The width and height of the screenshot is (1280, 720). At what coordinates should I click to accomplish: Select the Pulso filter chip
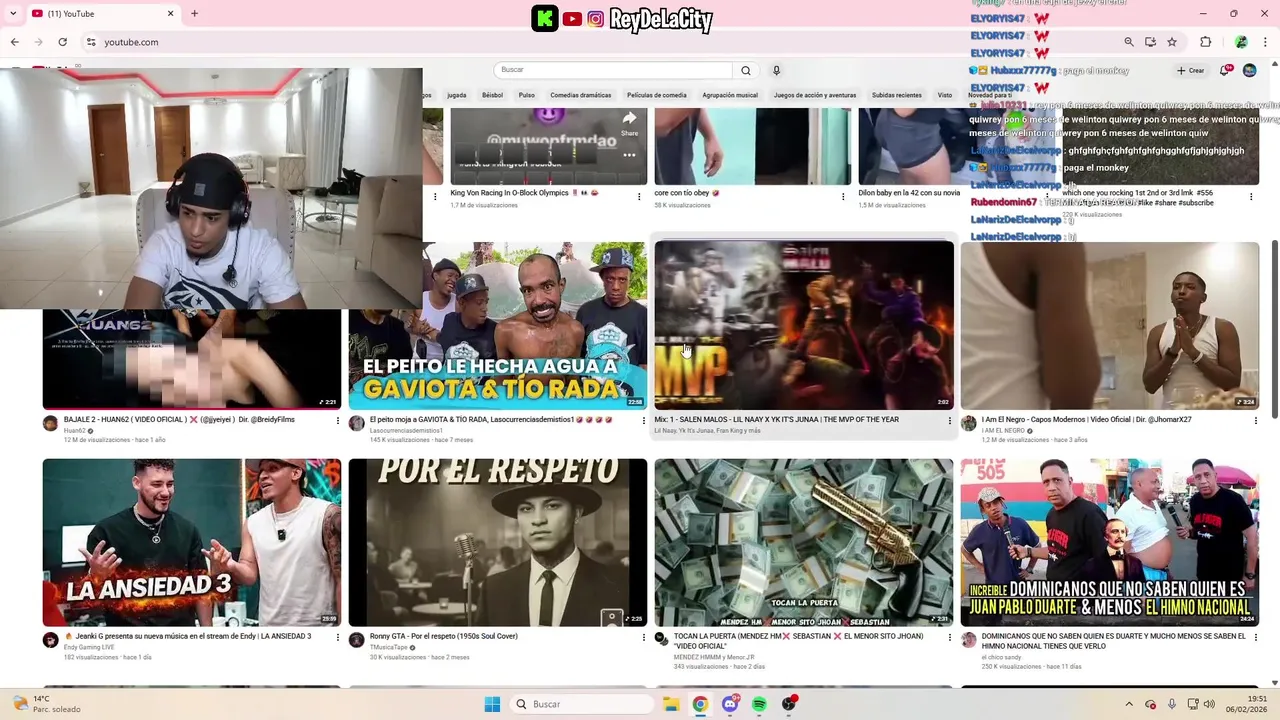(x=526, y=95)
